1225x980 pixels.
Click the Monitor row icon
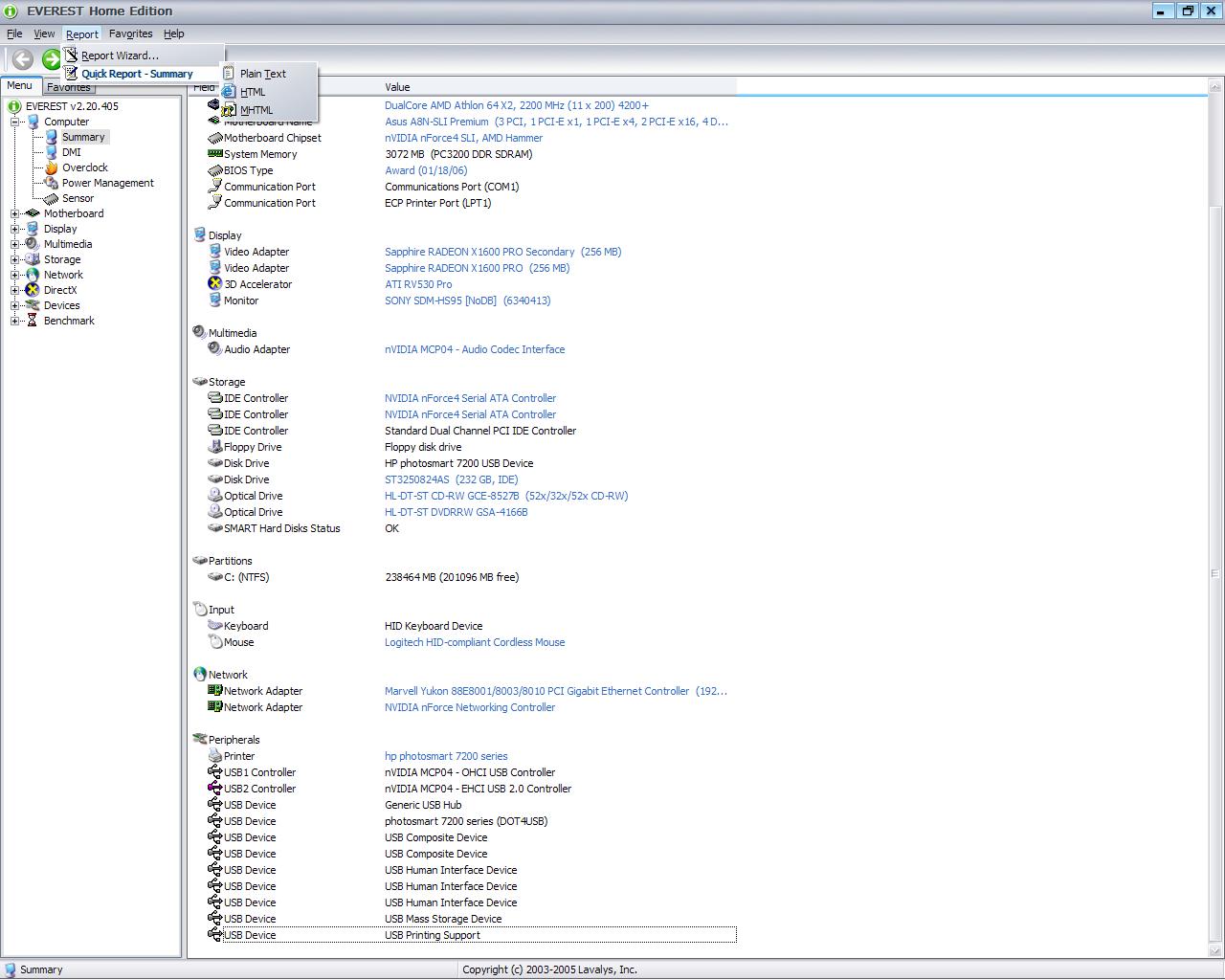pyautogui.click(x=214, y=301)
